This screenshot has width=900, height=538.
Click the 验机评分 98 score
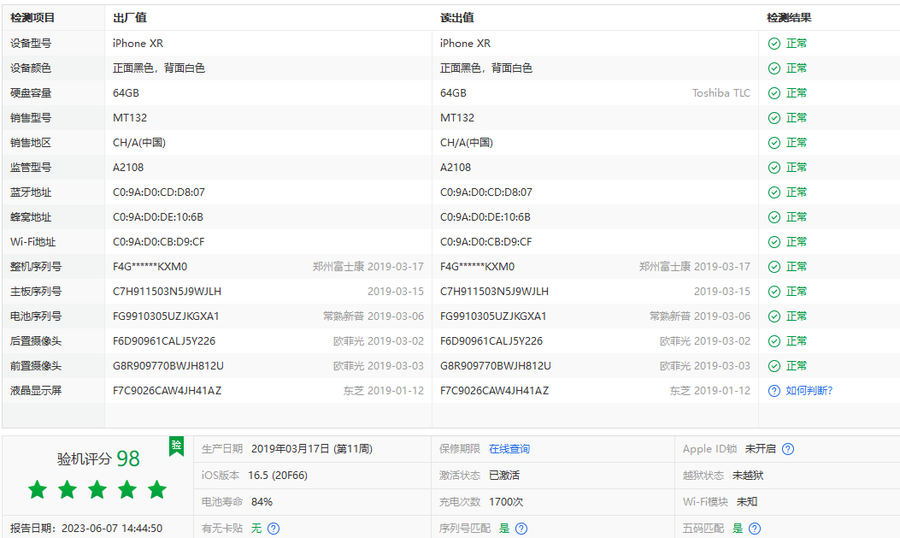coord(98,458)
